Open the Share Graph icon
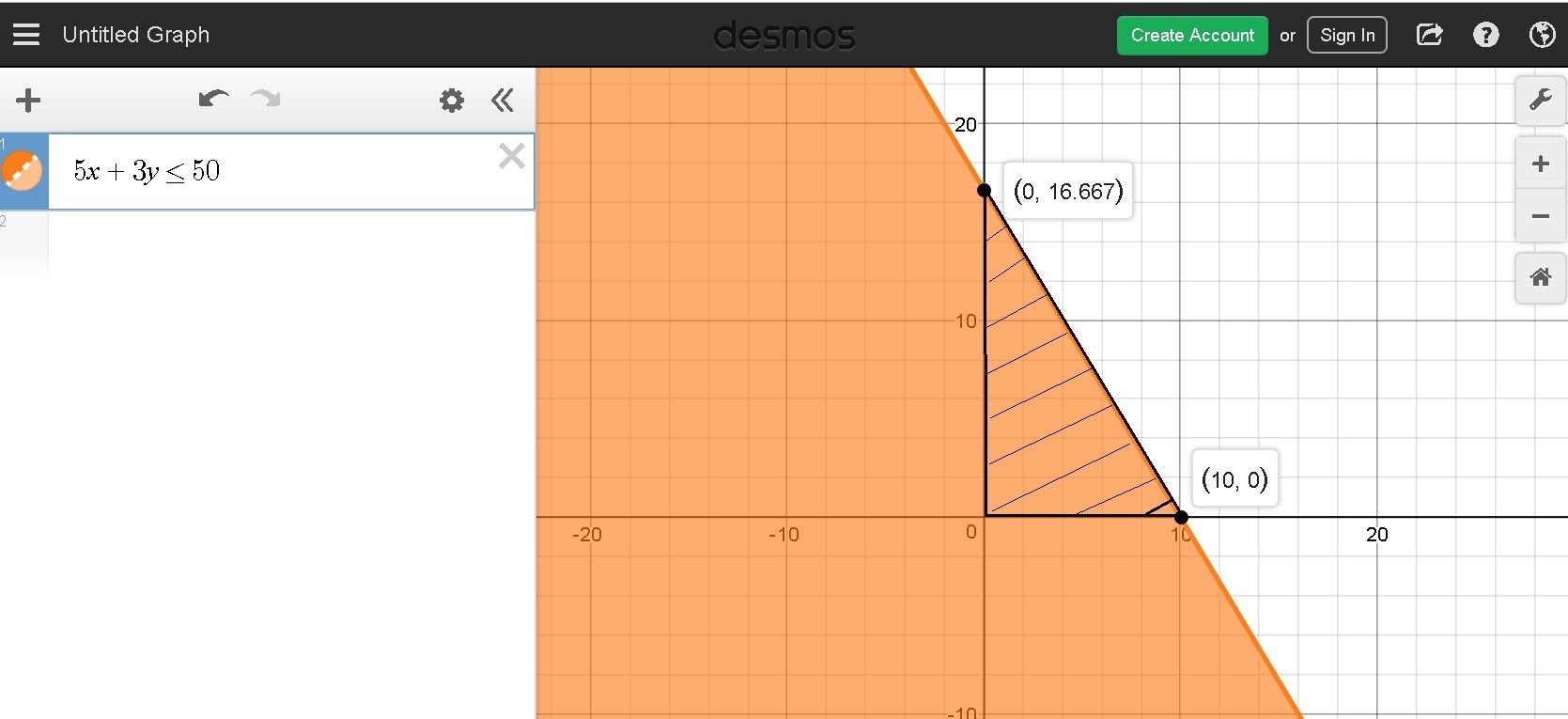 pos(1429,35)
